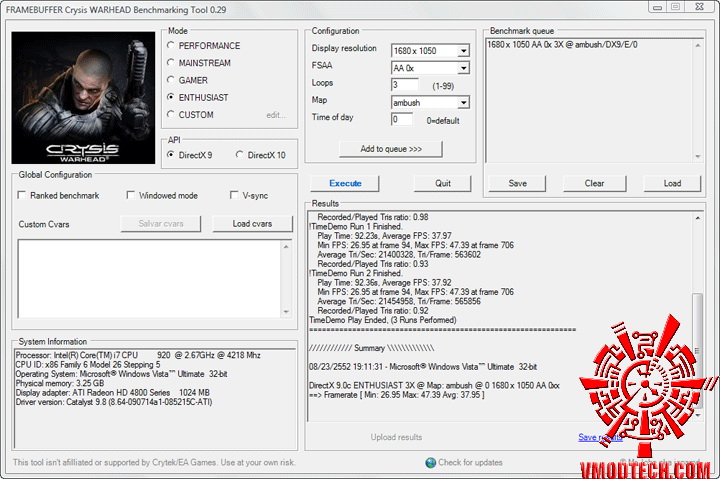Close the Benchmarking Tool window
Image resolution: width=720 pixels, height=479 pixels.
coord(699,7)
